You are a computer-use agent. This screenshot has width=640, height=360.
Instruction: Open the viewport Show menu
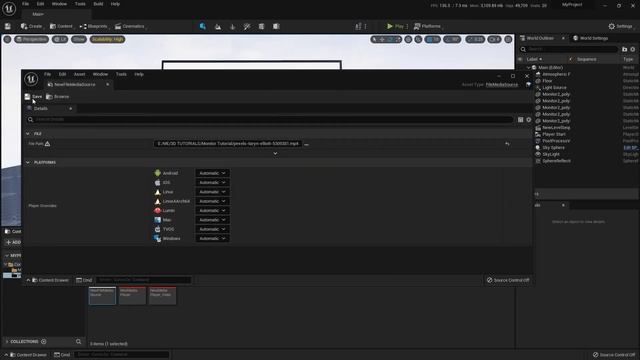[x=79, y=40]
